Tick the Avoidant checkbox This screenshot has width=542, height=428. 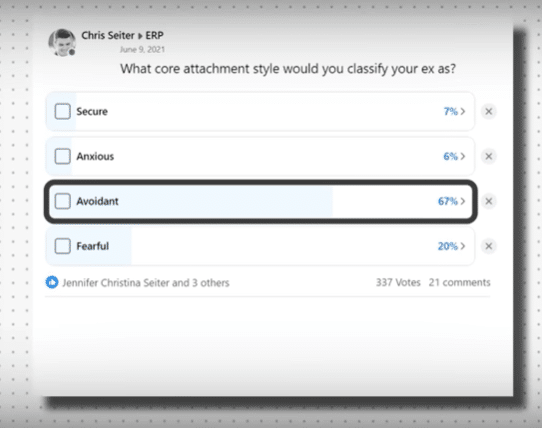point(63,201)
